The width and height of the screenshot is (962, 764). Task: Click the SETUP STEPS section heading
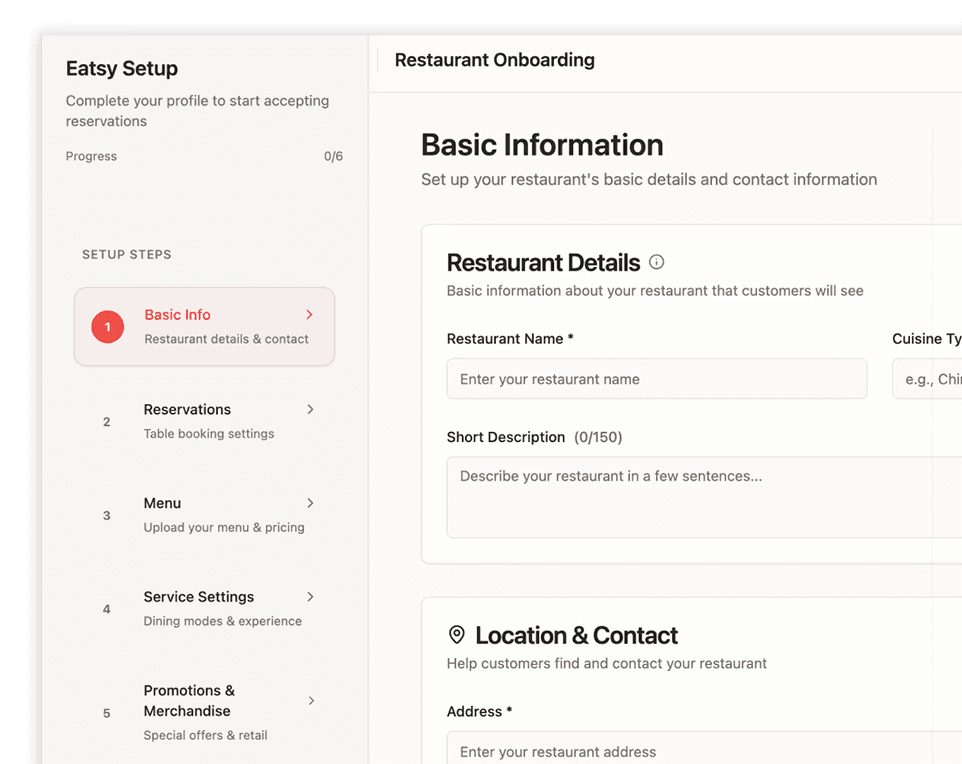pos(127,255)
